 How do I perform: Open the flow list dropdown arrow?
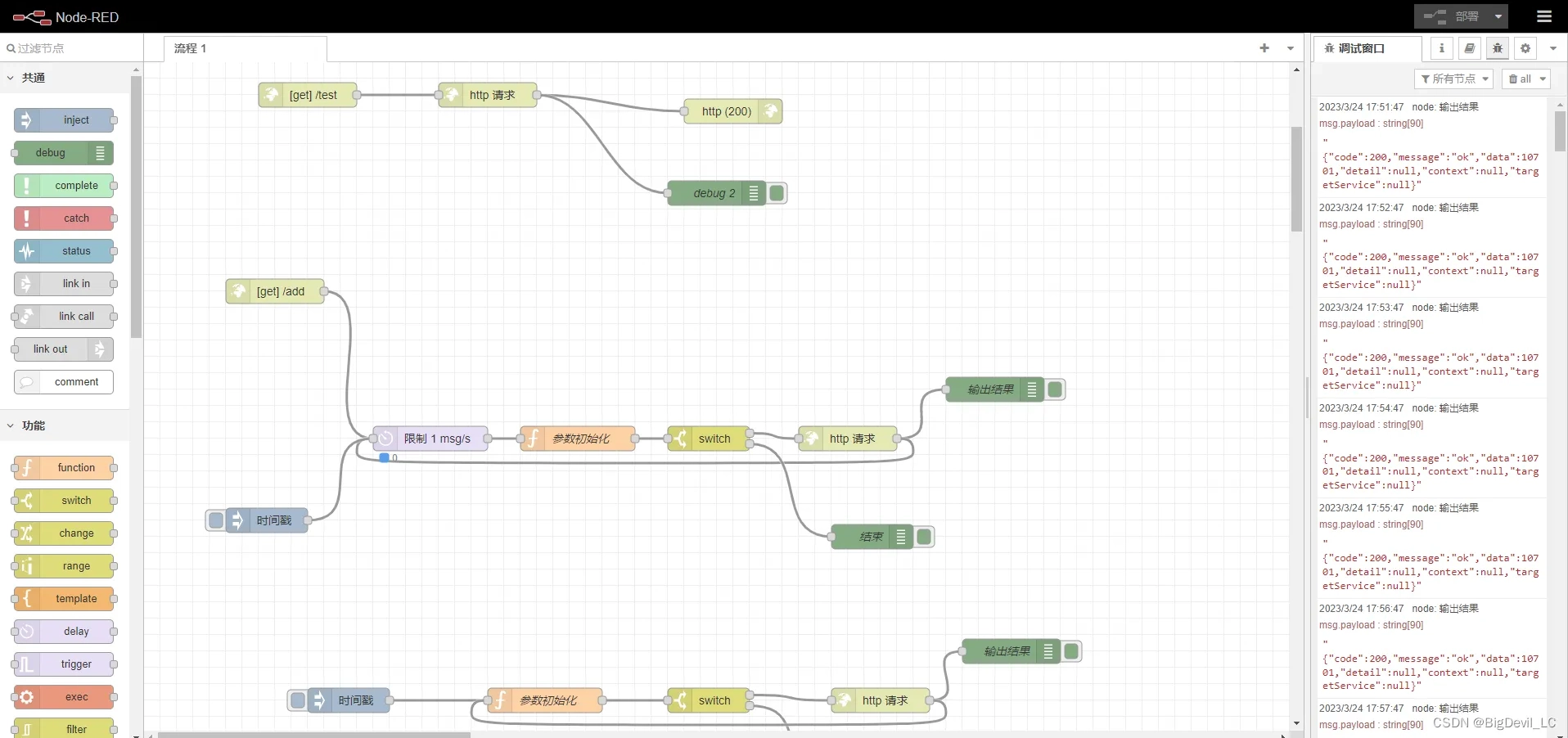[x=1291, y=48]
